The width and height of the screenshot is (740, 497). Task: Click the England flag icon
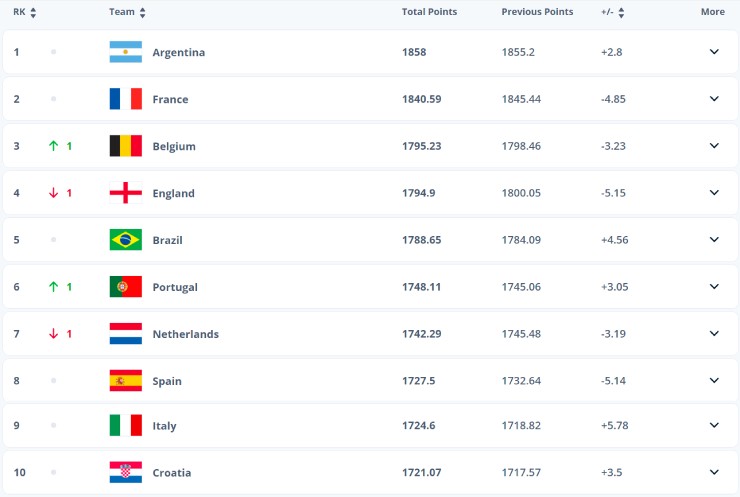coord(125,193)
